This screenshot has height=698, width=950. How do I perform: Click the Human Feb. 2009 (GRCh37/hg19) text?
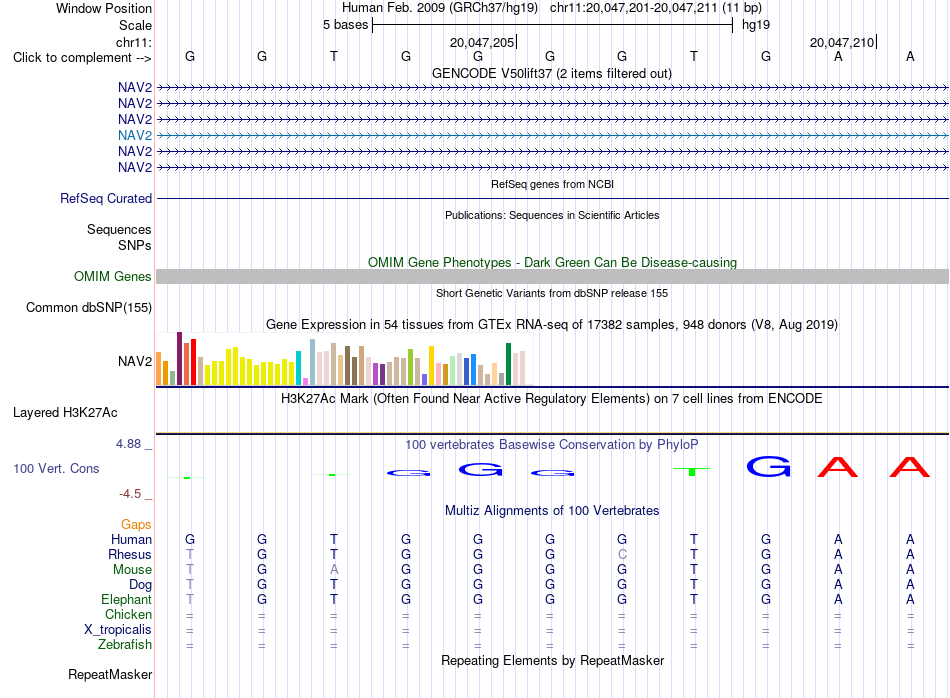tap(440, 8)
